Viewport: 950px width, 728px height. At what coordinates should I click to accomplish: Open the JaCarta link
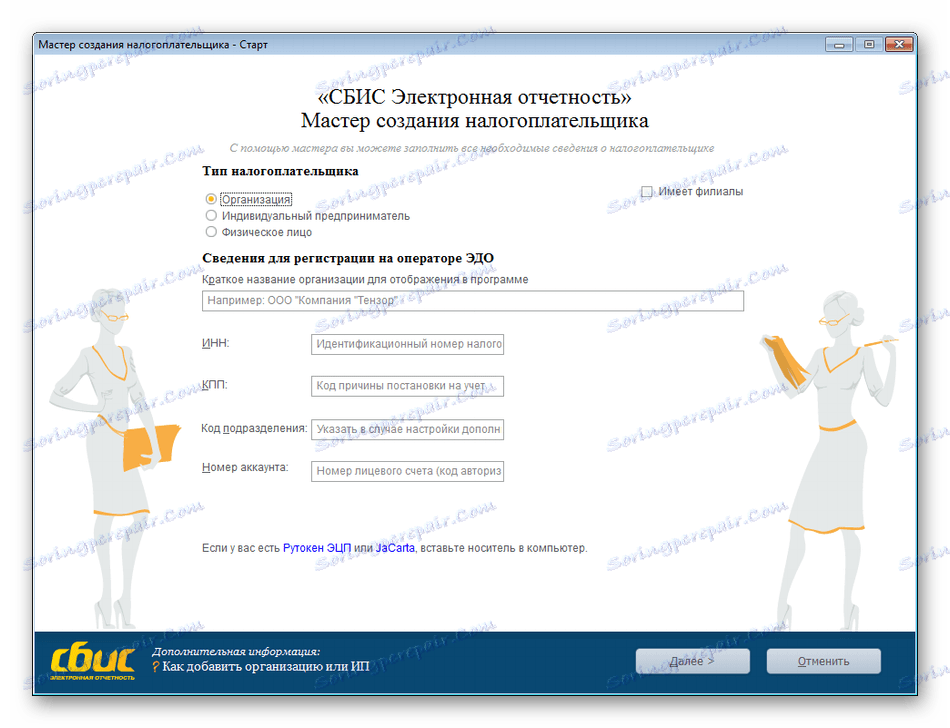click(395, 548)
